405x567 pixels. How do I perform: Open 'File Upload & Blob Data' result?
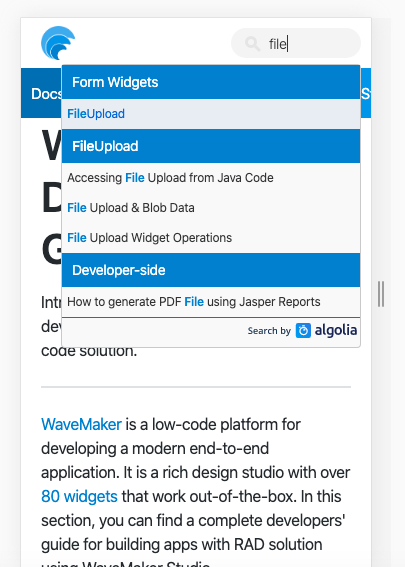[211, 208]
